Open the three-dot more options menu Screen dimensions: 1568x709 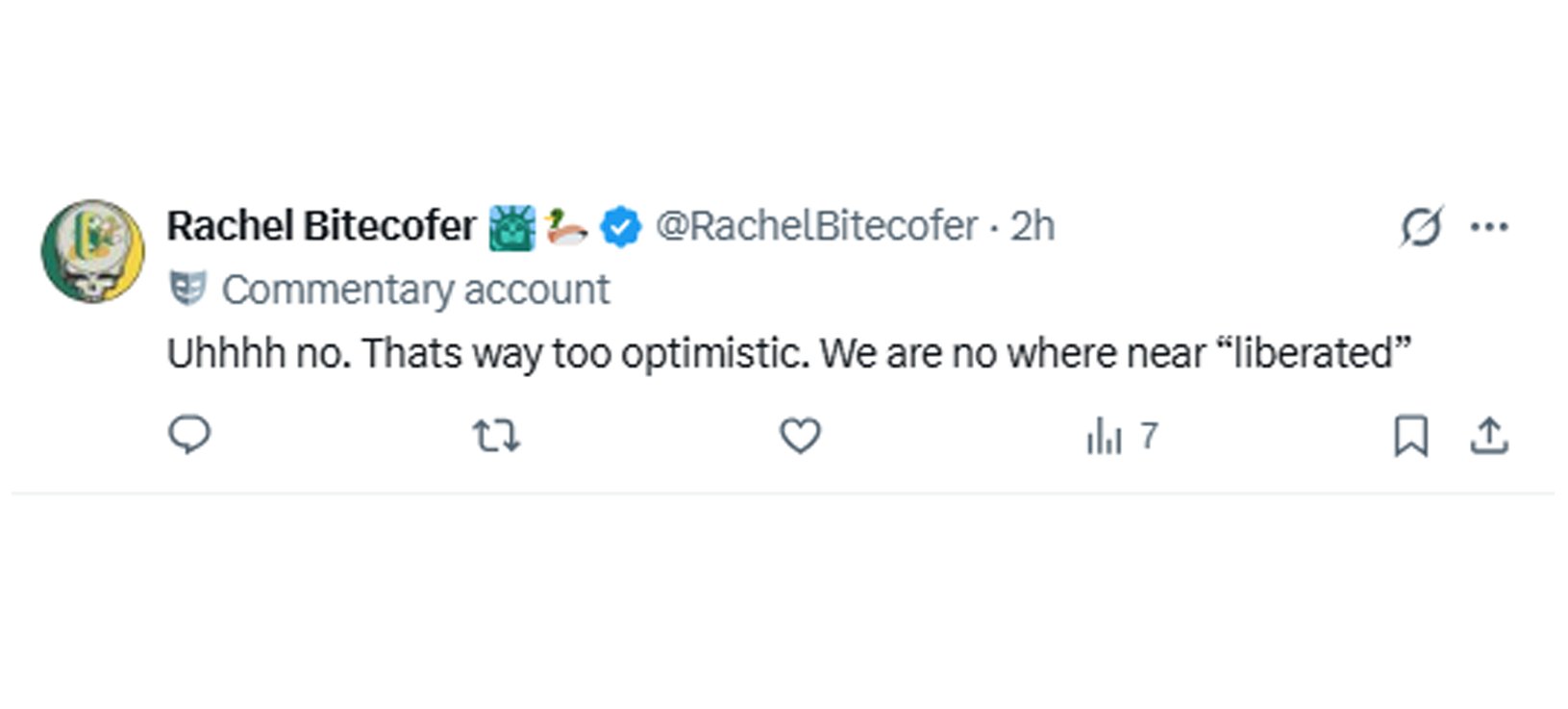click(x=1489, y=227)
